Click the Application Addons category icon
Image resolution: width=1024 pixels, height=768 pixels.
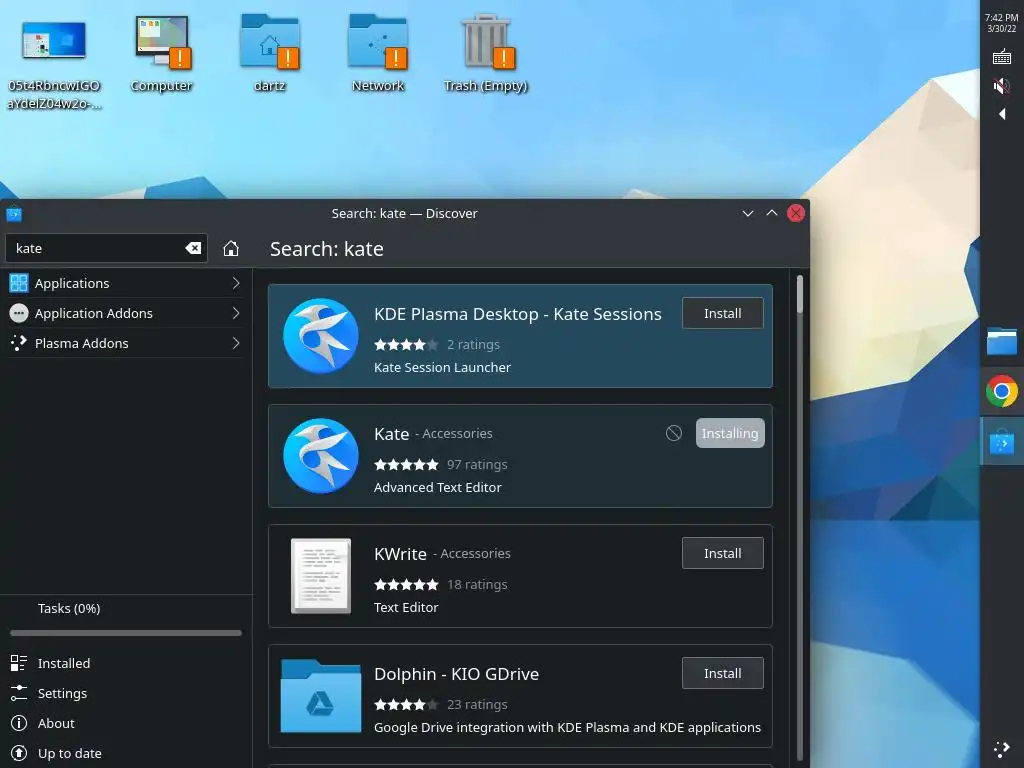(x=19, y=313)
